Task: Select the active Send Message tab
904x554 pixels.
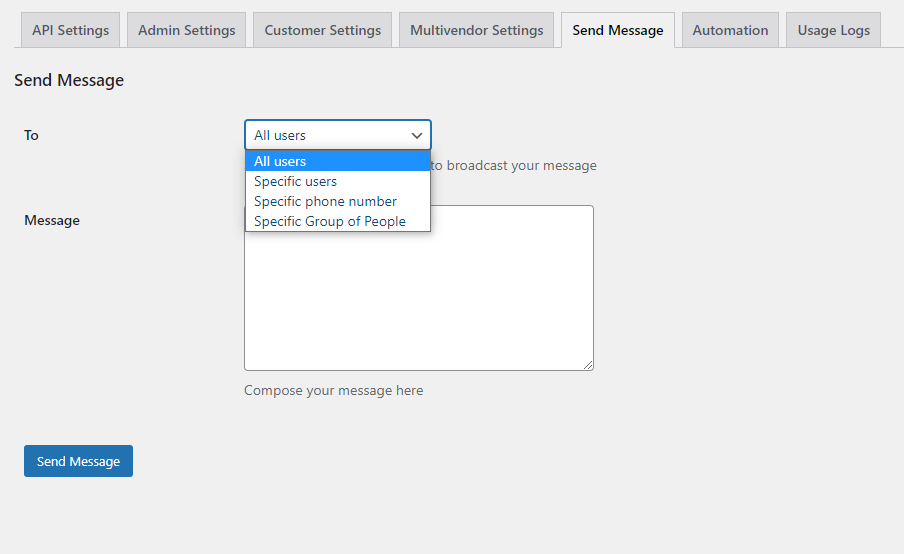Action: click(617, 30)
